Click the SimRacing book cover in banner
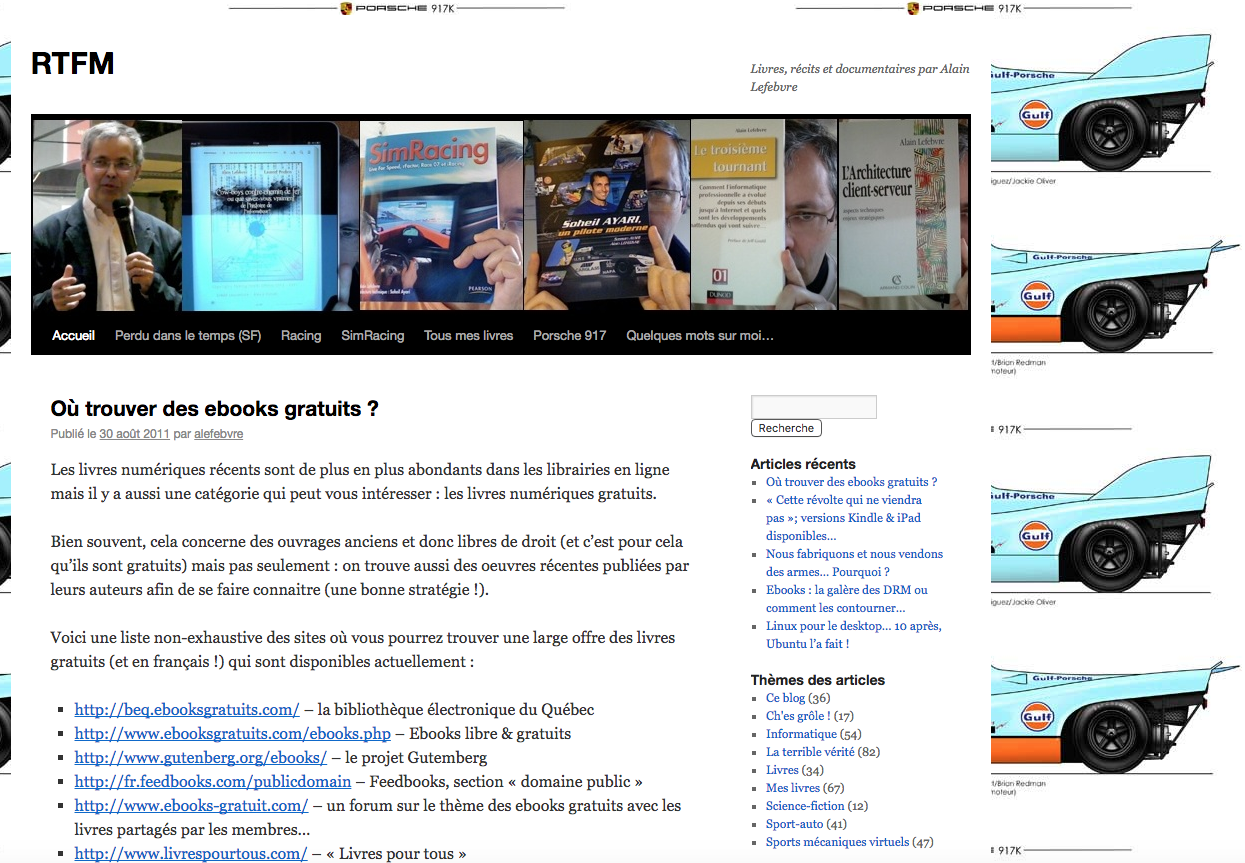 click(x=441, y=215)
